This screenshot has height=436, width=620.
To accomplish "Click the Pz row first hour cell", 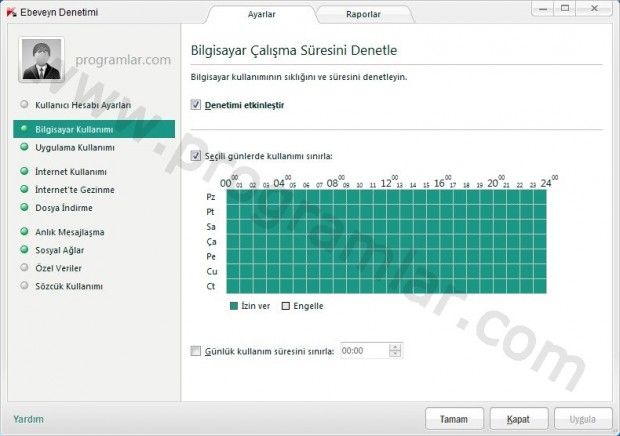I will pos(233,197).
